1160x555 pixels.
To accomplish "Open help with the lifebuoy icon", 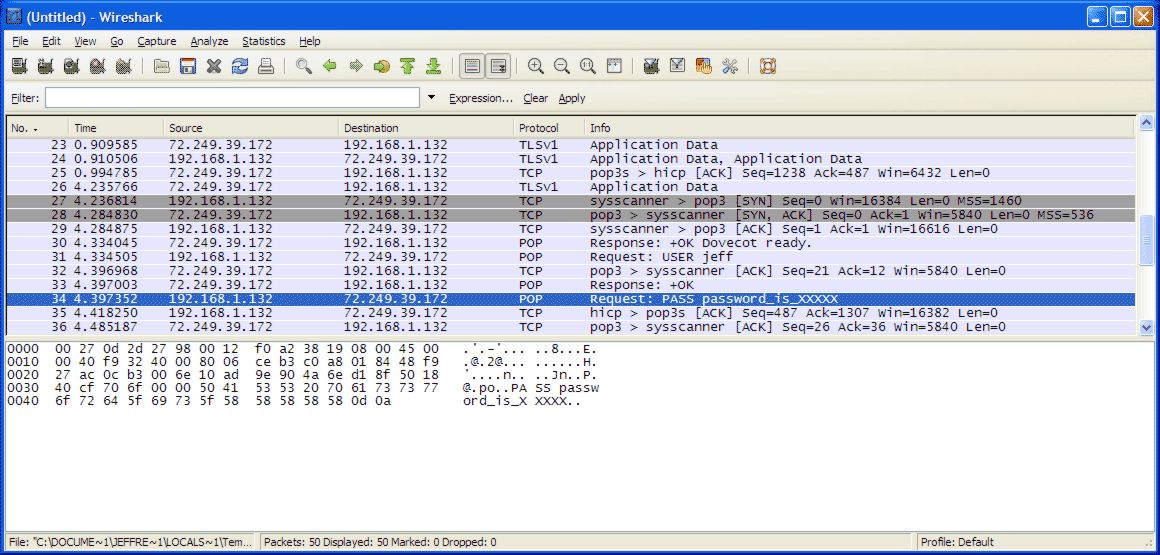I will tap(767, 67).
